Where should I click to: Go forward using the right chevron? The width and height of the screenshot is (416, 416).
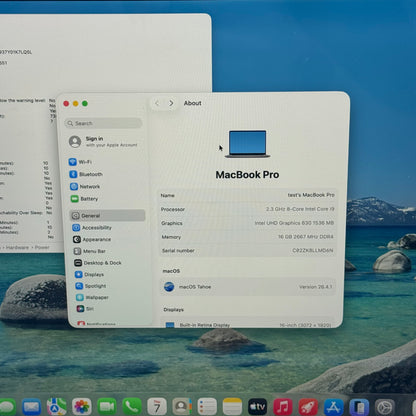(171, 103)
